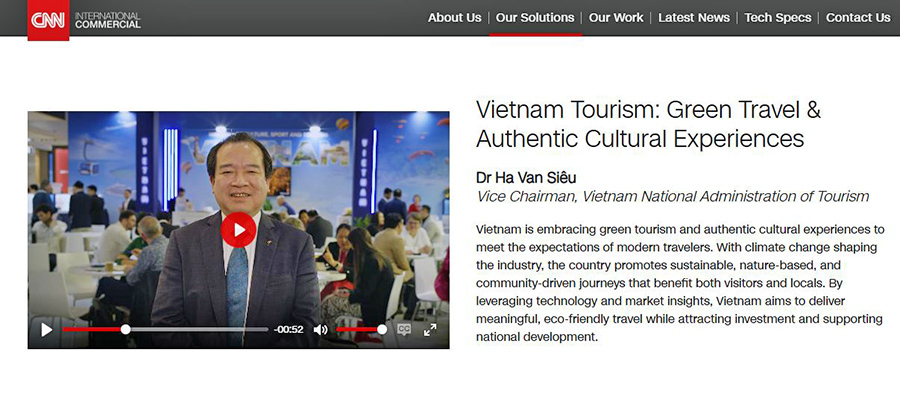900x420 pixels.
Task: Navigate to Tech Specs
Action: 778,17
